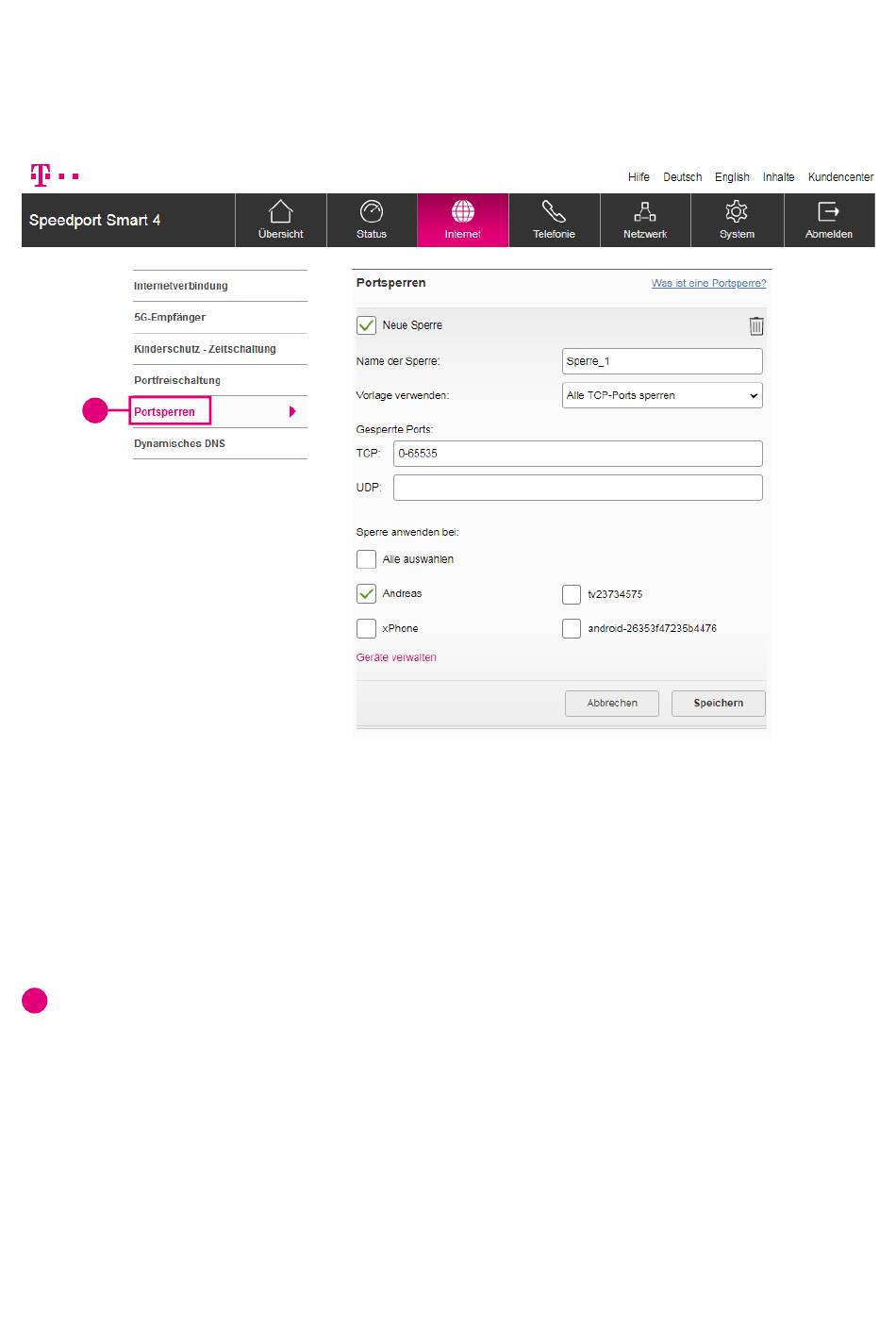Click the Speedport Smart 4 title

[x=94, y=220]
